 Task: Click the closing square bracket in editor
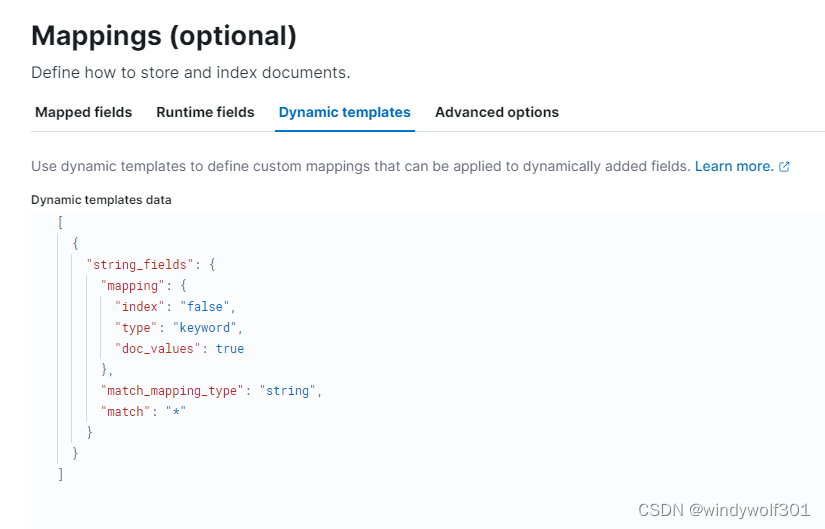tap(60, 475)
